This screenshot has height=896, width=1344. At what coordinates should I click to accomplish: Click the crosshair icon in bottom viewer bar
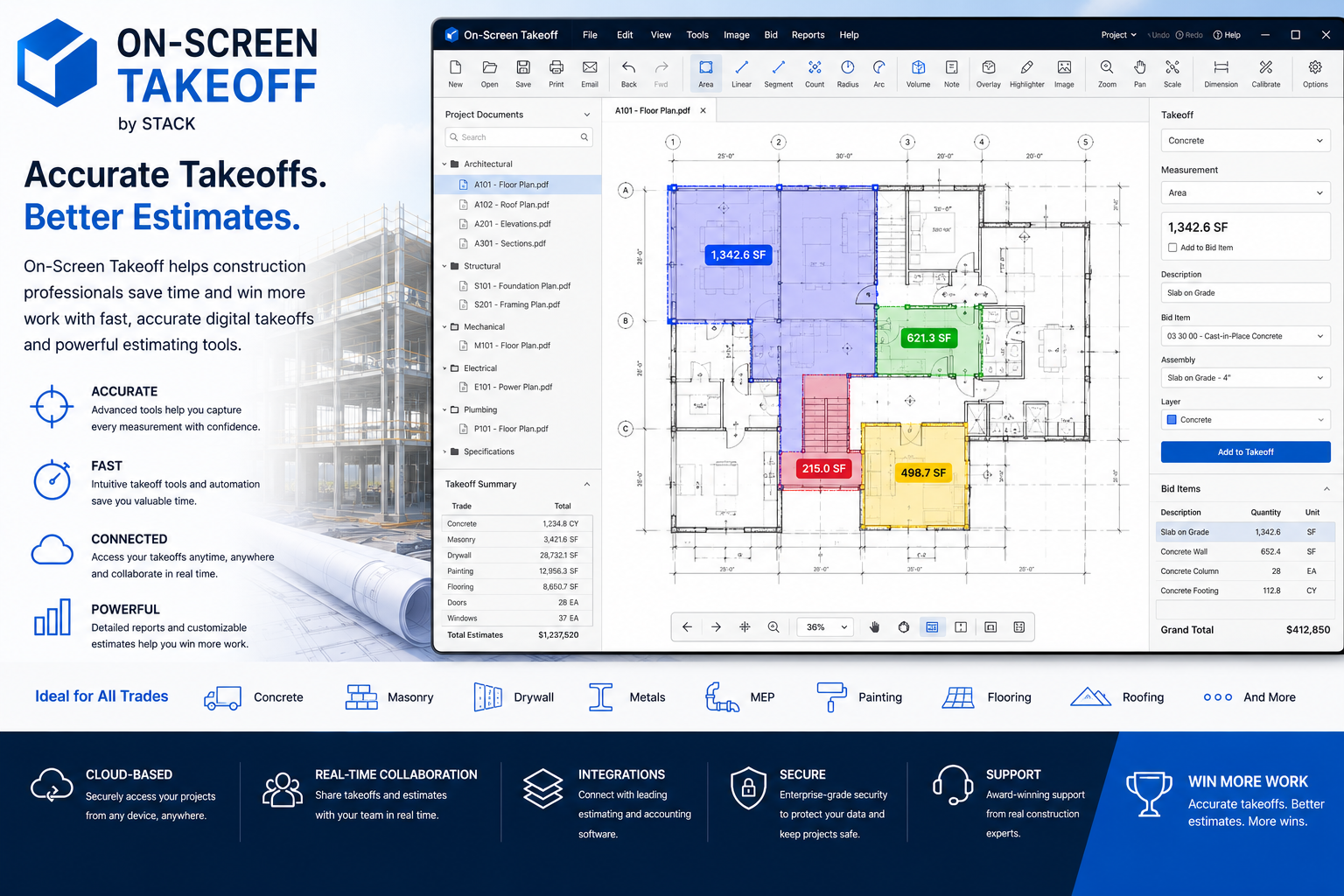(745, 626)
